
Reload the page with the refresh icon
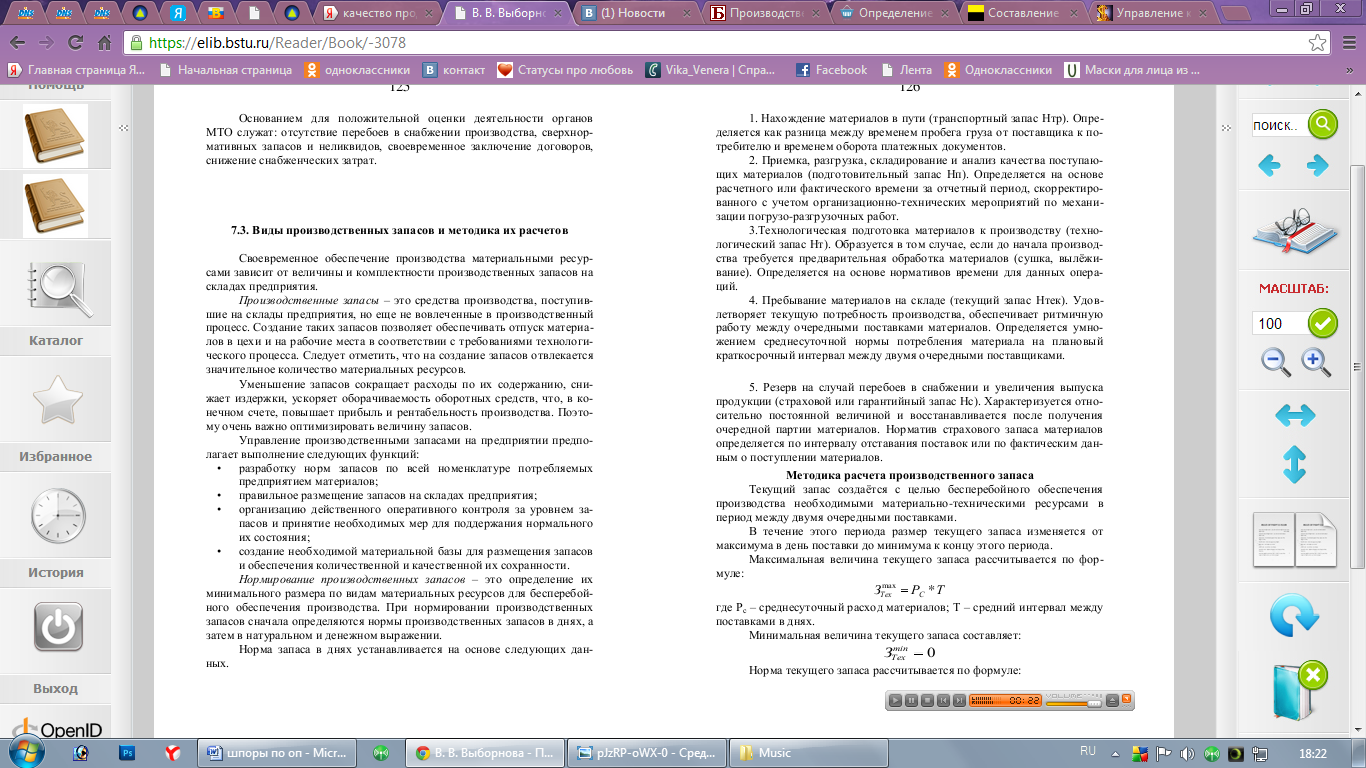[76, 43]
